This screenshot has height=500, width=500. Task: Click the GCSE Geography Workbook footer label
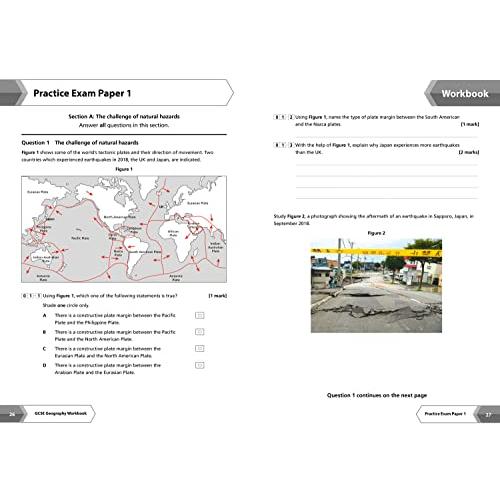tap(61, 414)
